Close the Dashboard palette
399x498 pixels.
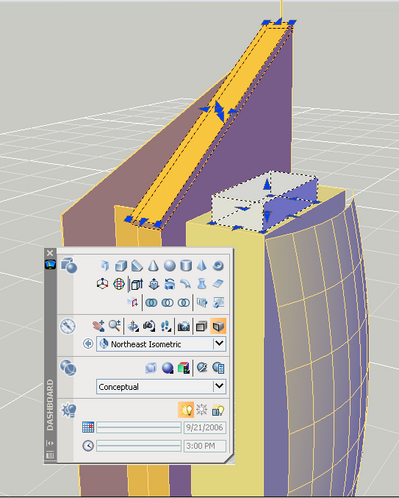click(x=50, y=253)
